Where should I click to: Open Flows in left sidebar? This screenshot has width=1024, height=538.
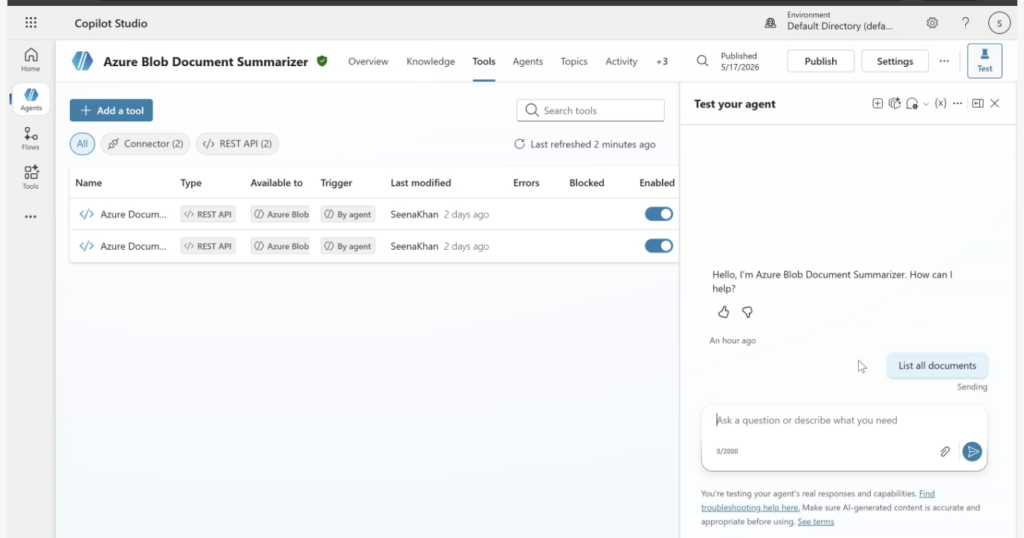click(x=31, y=138)
